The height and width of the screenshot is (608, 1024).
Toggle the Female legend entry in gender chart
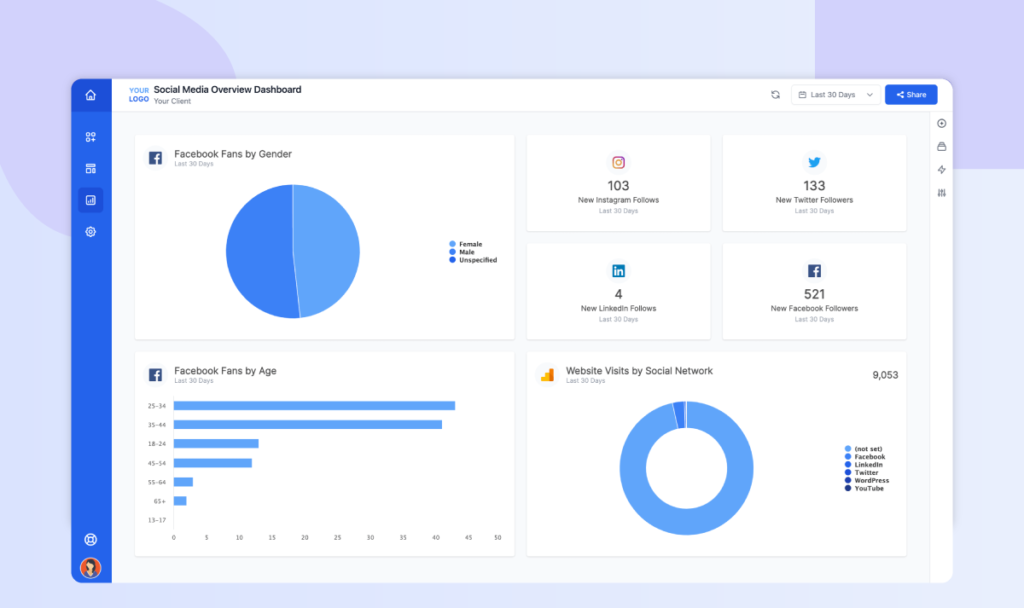coord(470,244)
